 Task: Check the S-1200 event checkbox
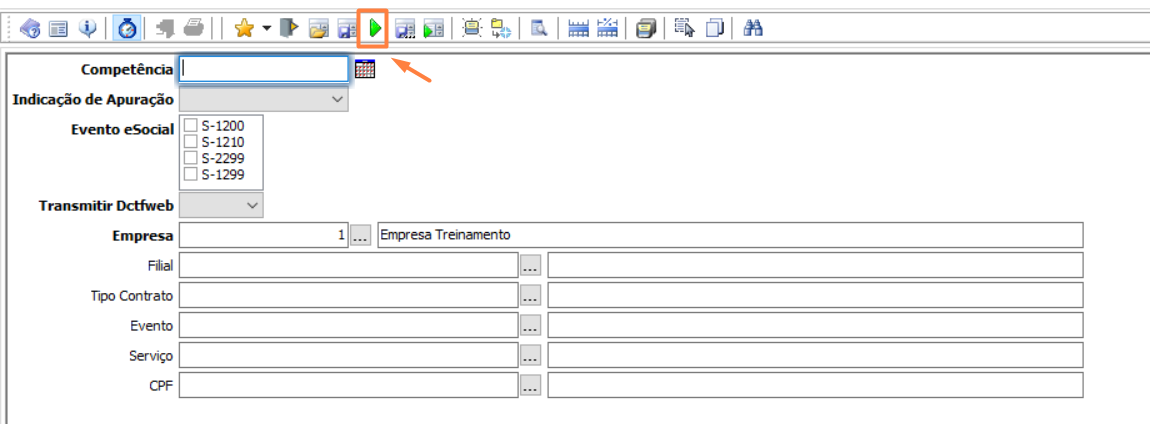click(191, 126)
